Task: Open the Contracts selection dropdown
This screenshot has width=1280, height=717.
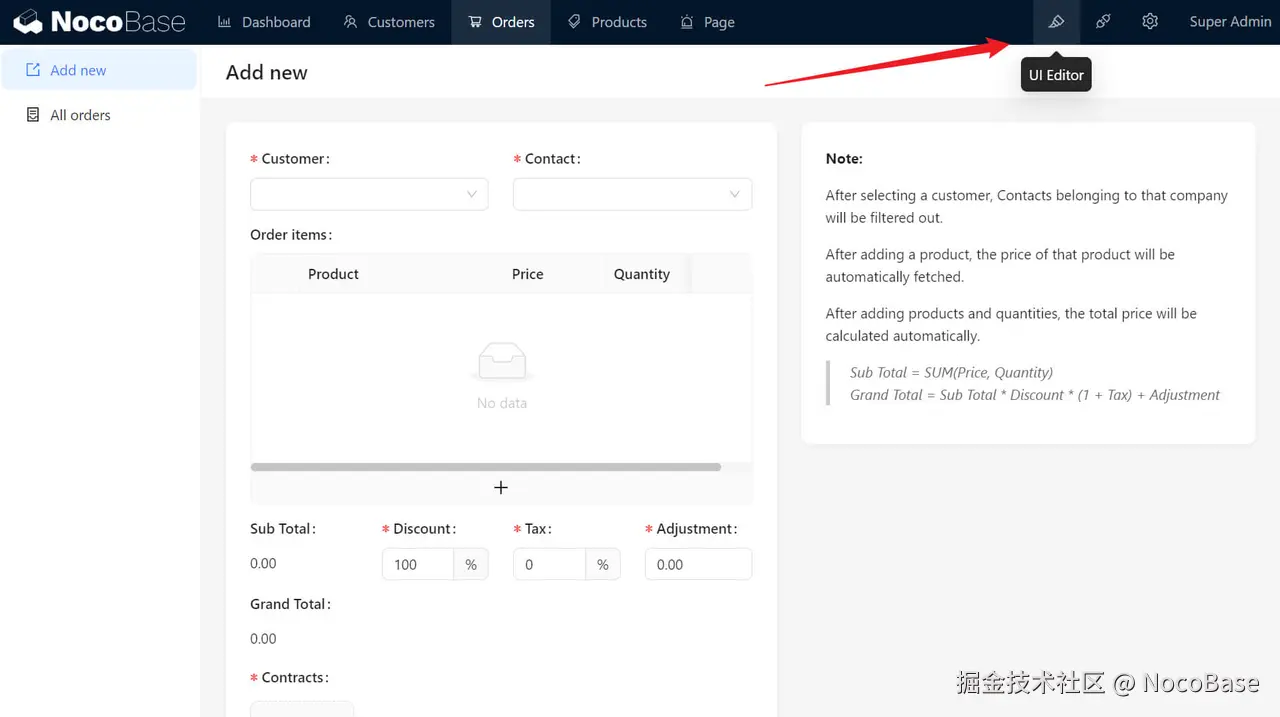Action: pyautogui.click(x=302, y=710)
